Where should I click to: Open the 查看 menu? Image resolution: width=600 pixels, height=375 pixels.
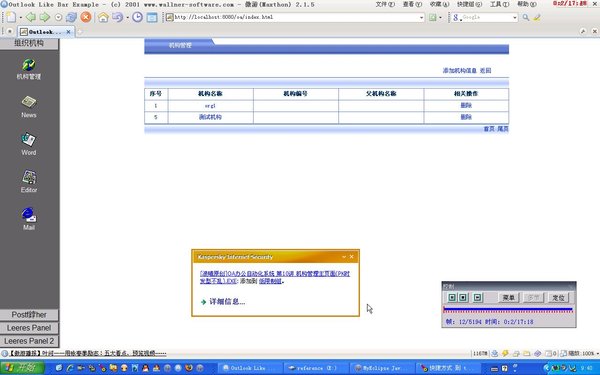pos(412,4)
